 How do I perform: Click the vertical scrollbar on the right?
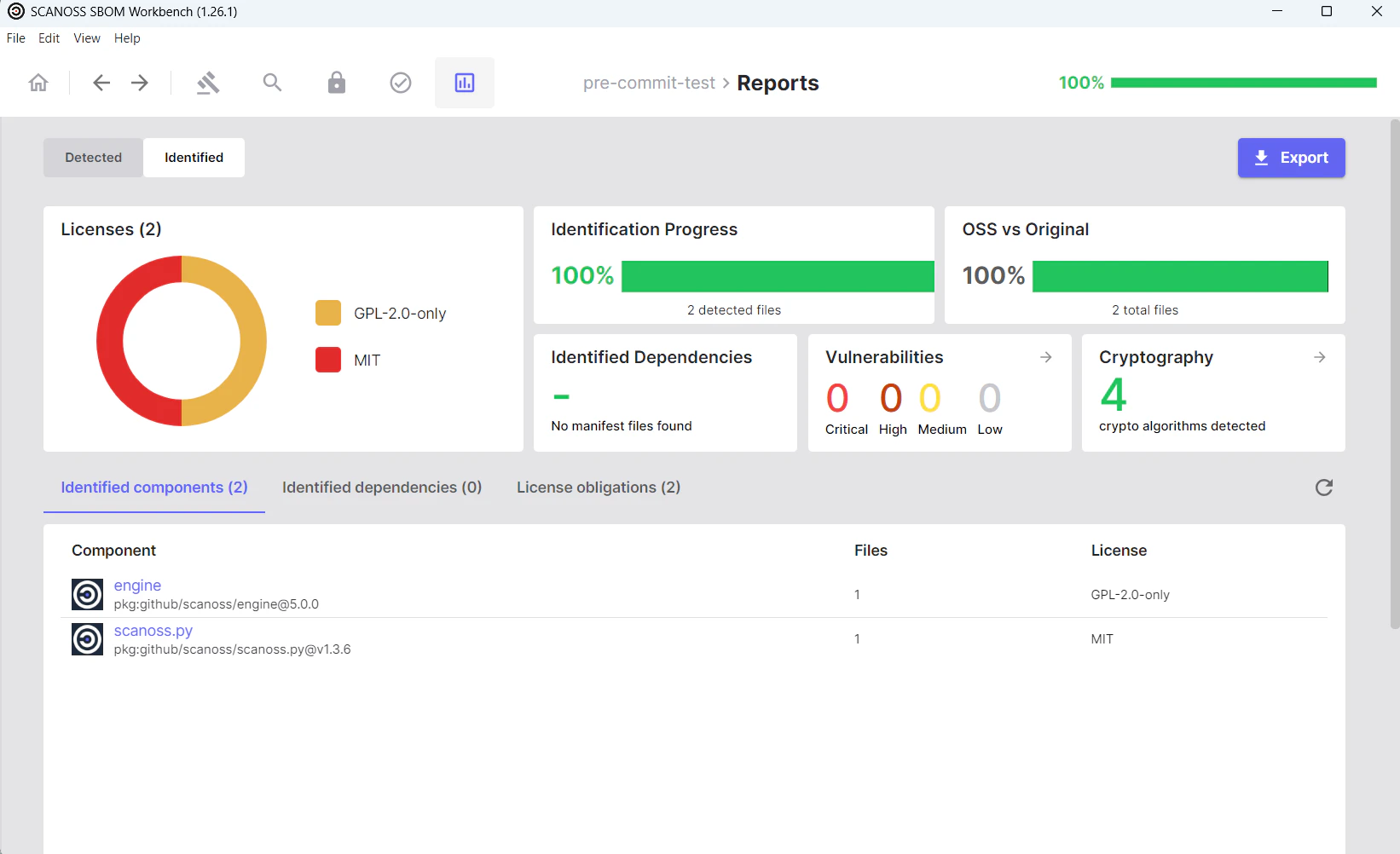(1395, 375)
